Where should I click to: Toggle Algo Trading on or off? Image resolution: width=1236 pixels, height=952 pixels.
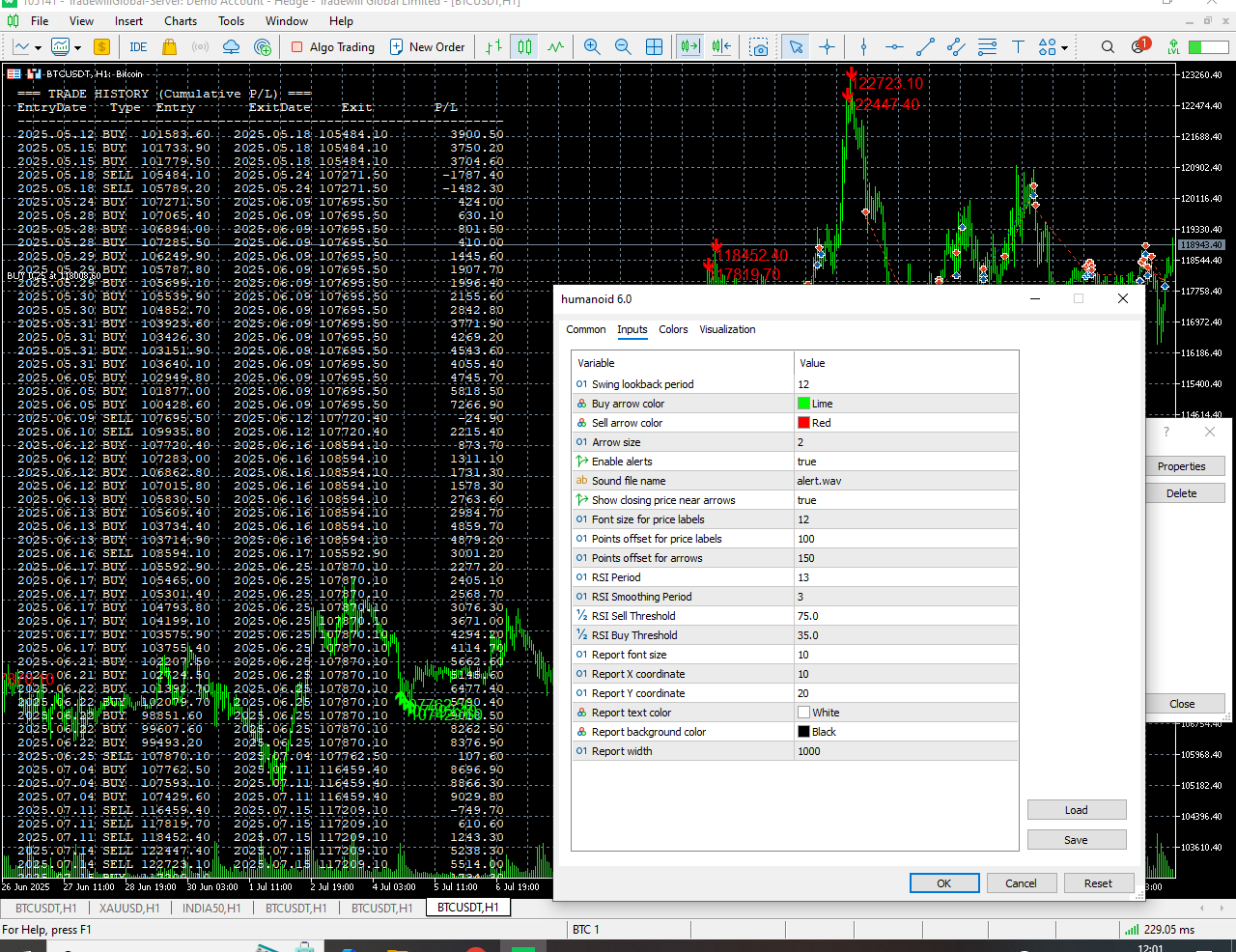(x=333, y=46)
